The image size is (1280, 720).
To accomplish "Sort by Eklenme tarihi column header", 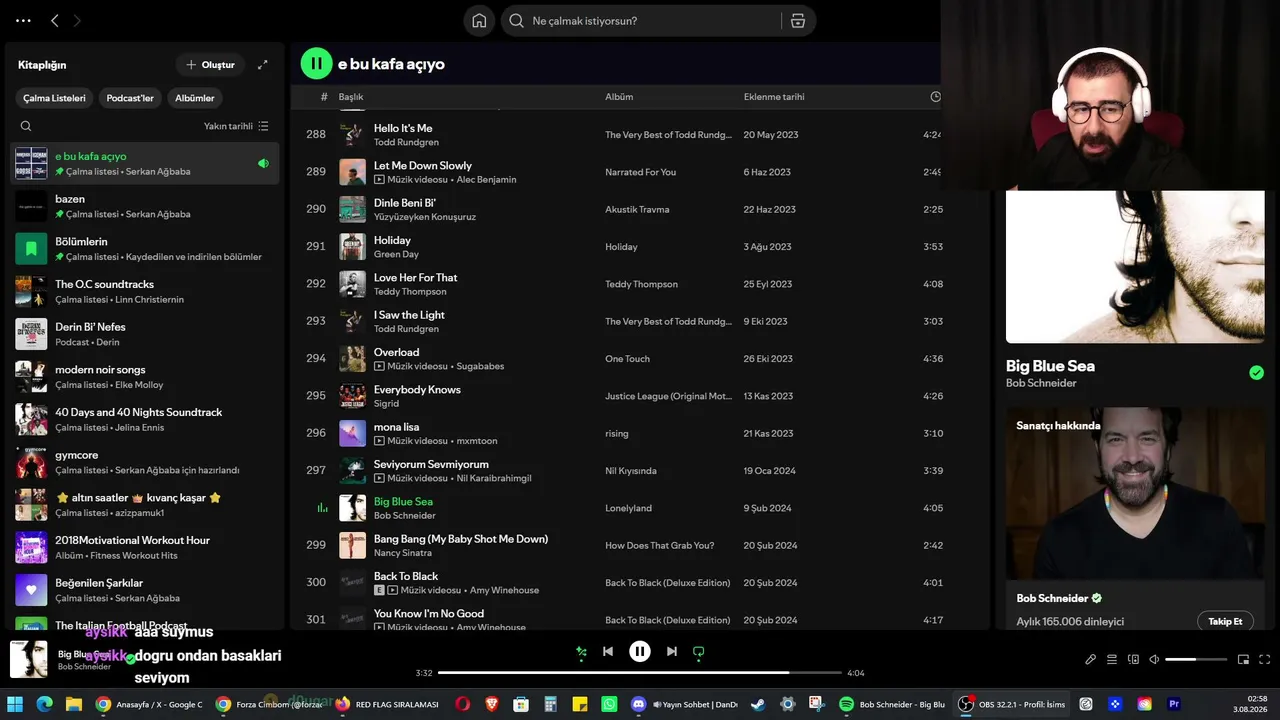I will (x=774, y=97).
